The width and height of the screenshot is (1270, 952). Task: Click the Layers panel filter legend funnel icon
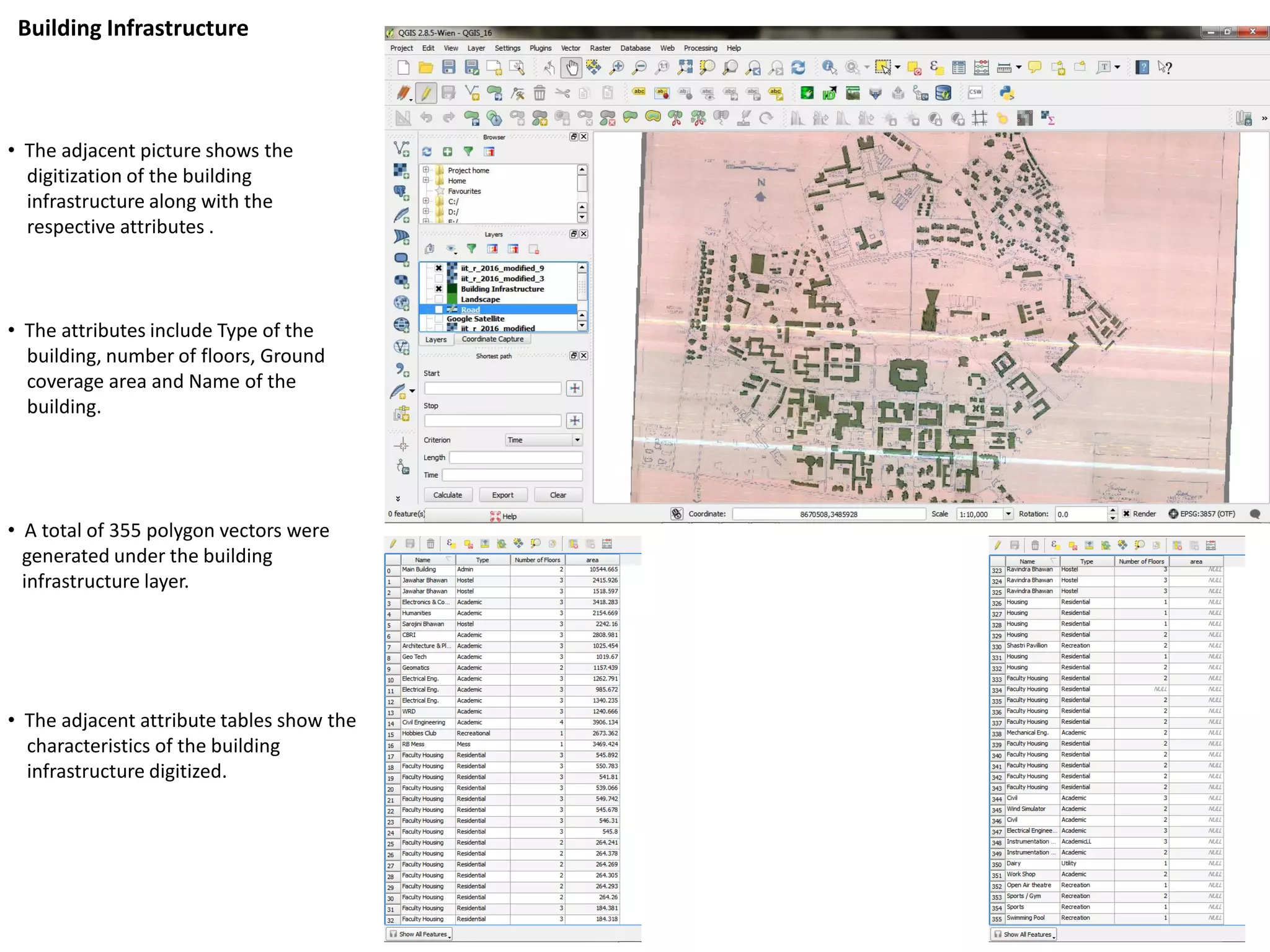tap(471, 249)
